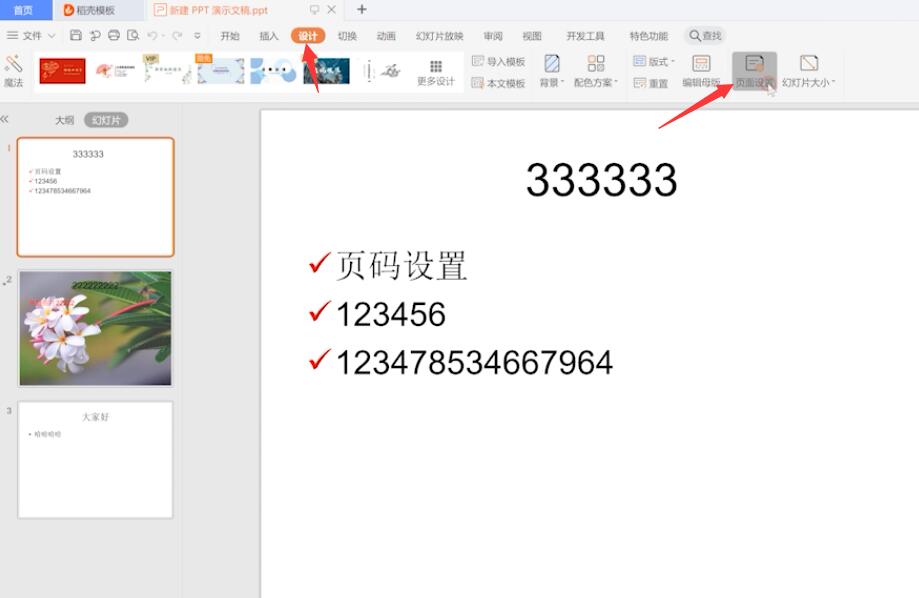This screenshot has height=598, width=919.
Task: Expand the 版式 layout dropdown
Action: (x=654, y=61)
